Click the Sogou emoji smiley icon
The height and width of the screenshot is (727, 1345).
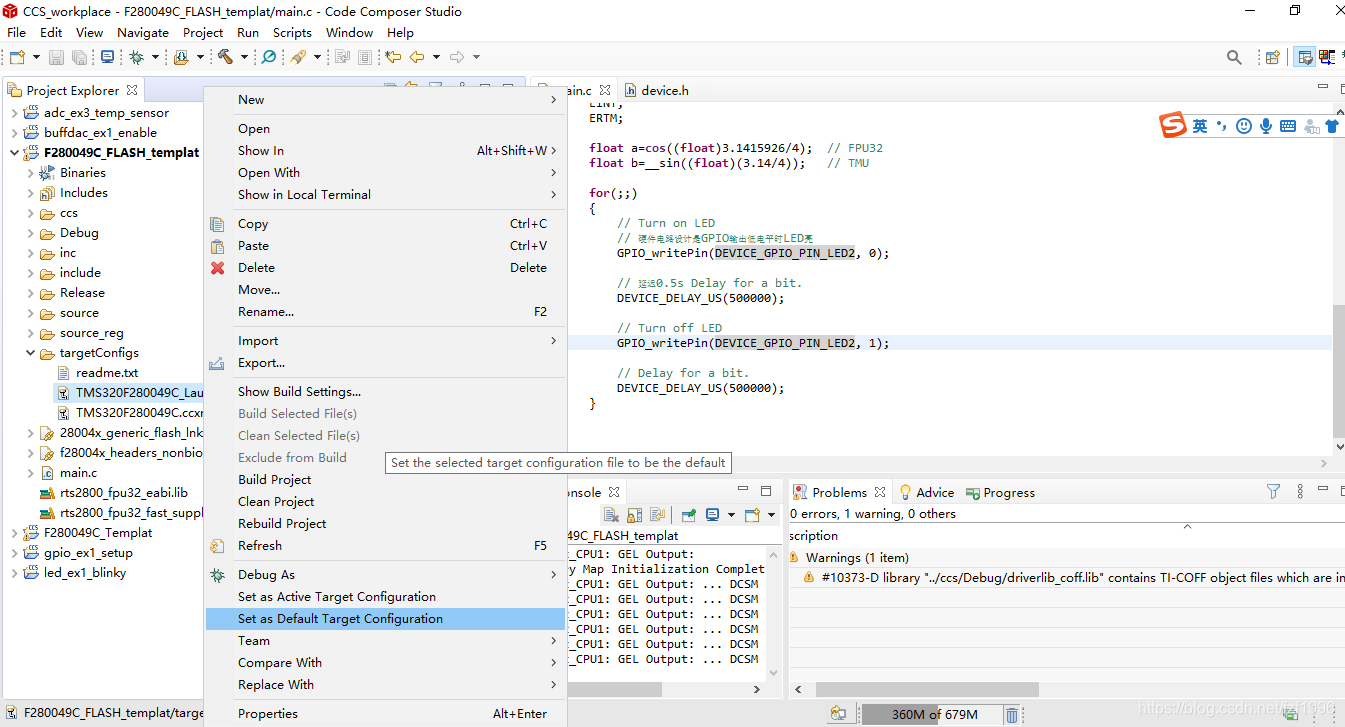click(x=1244, y=126)
